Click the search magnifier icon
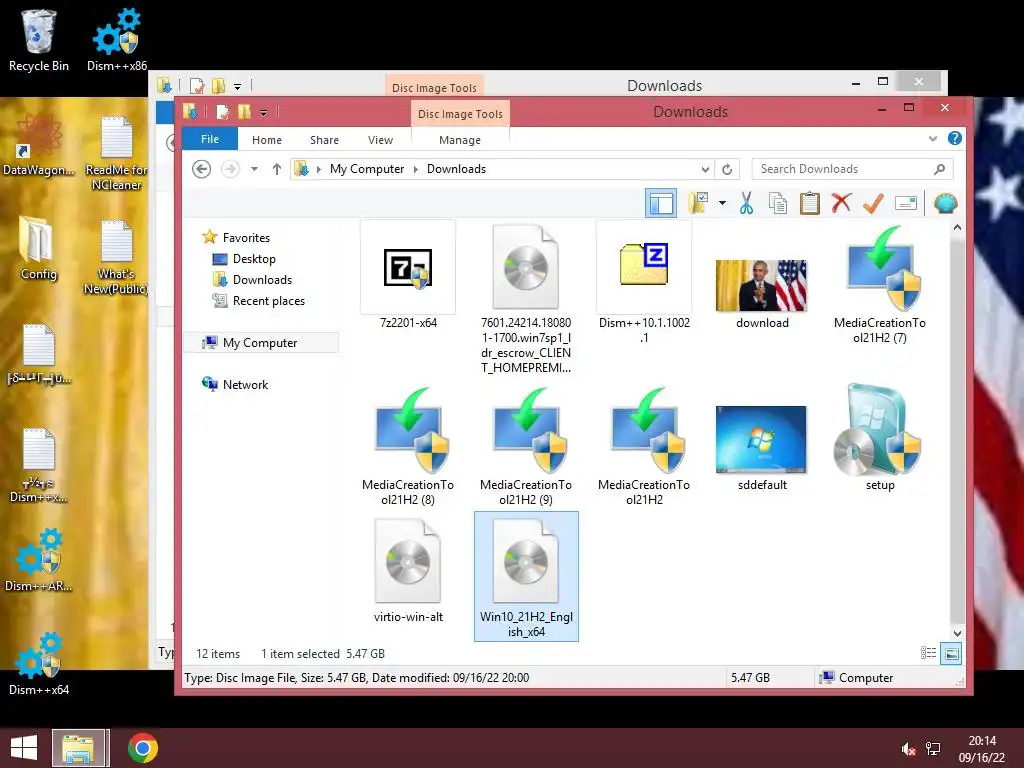 coord(939,169)
